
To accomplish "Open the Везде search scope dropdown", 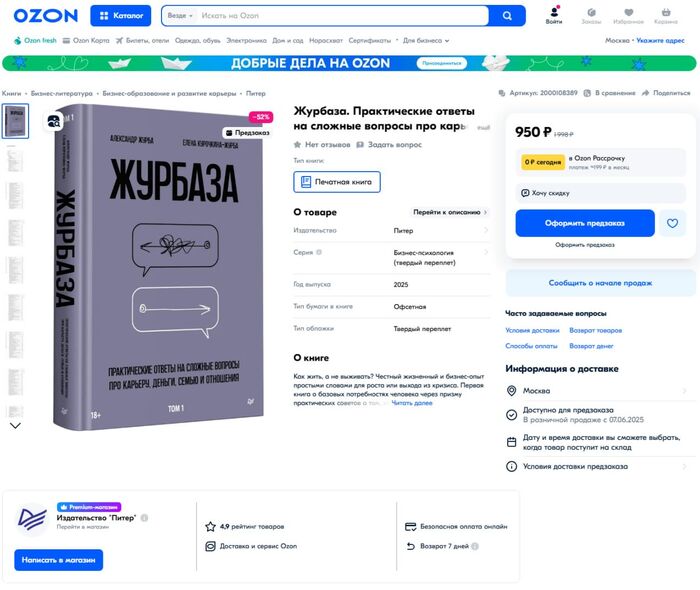I will [x=180, y=16].
